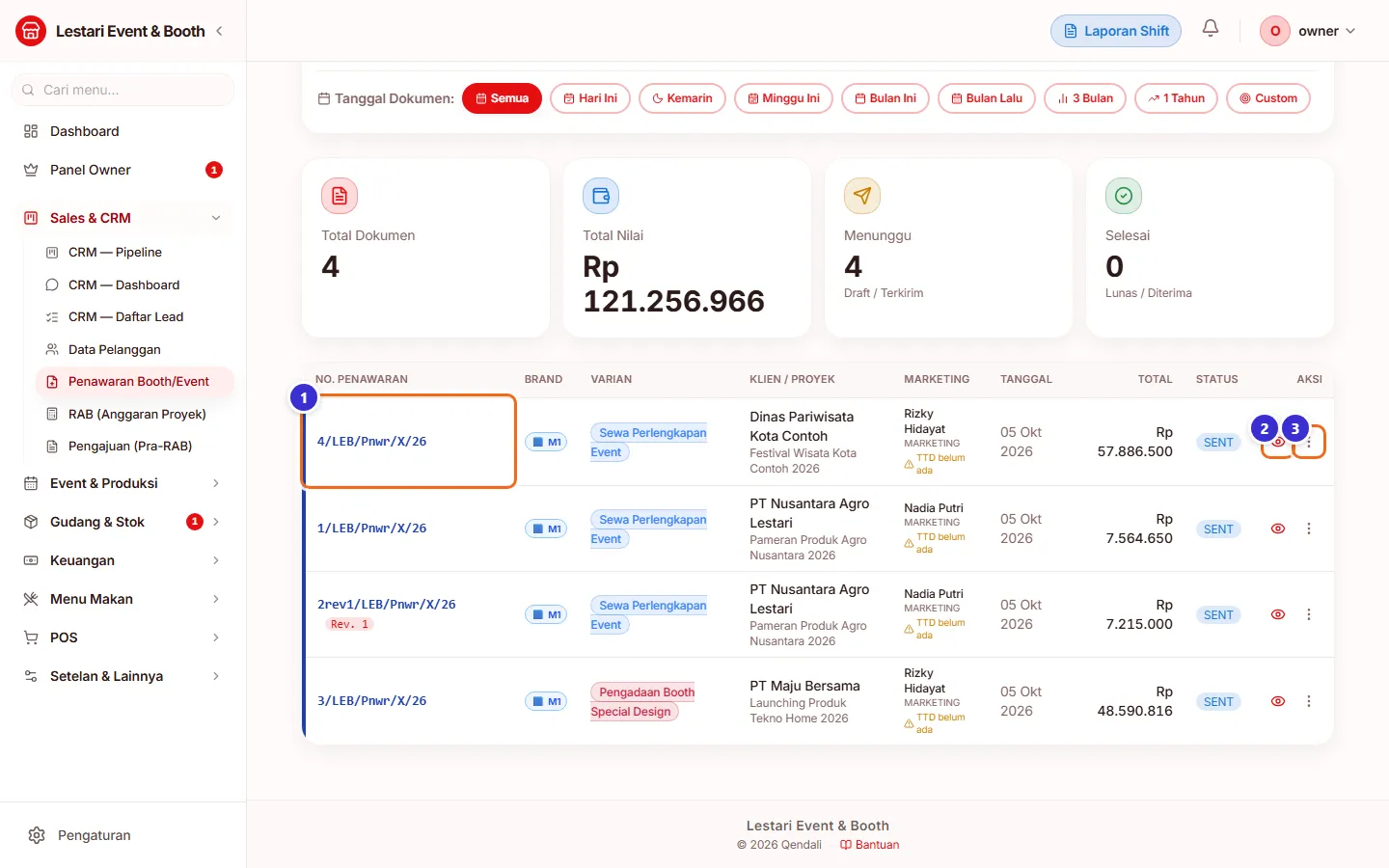Click the Dashboard grid icon in sidebar
1389x868 pixels.
[31, 131]
